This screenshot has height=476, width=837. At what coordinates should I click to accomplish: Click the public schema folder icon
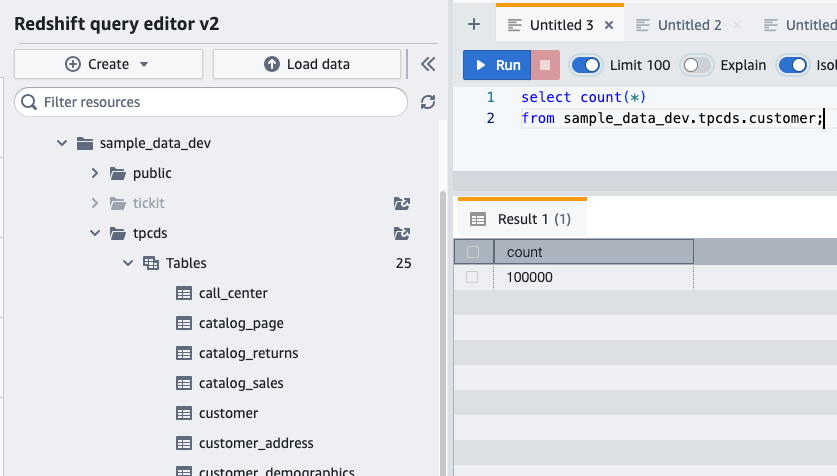point(117,173)
